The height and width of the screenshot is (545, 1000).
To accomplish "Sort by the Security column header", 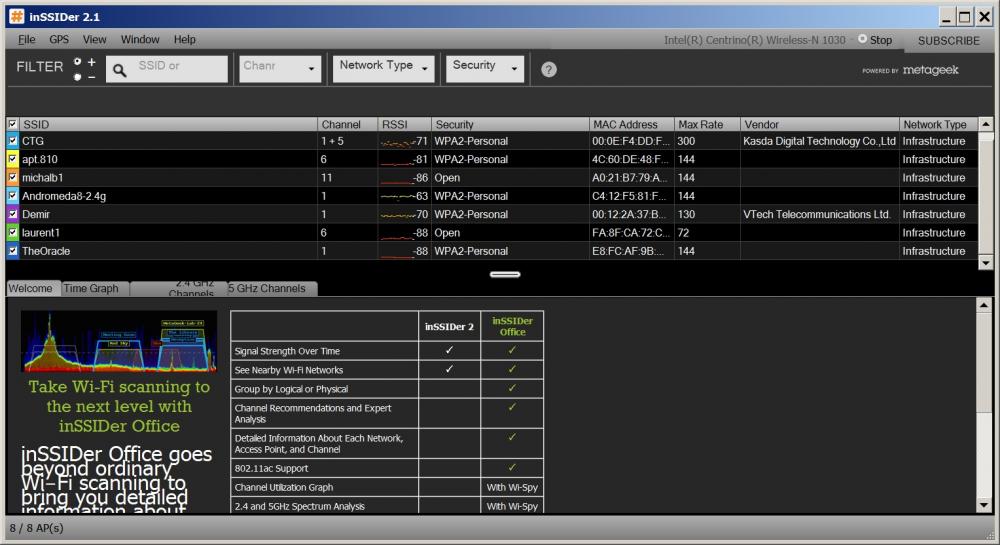I will tap(510, 124).
